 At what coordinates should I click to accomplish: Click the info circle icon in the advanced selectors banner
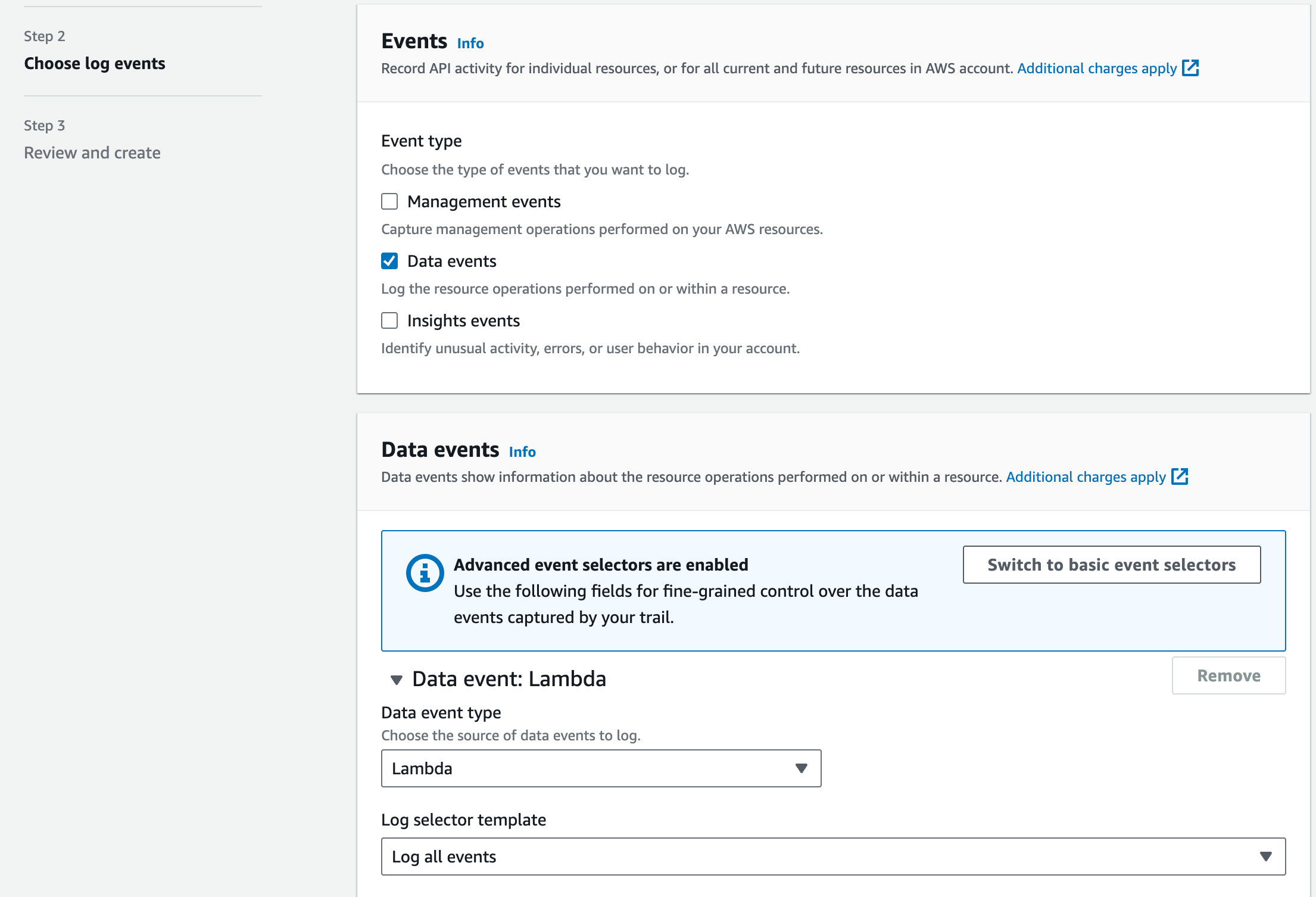click(x=425, y=572)
